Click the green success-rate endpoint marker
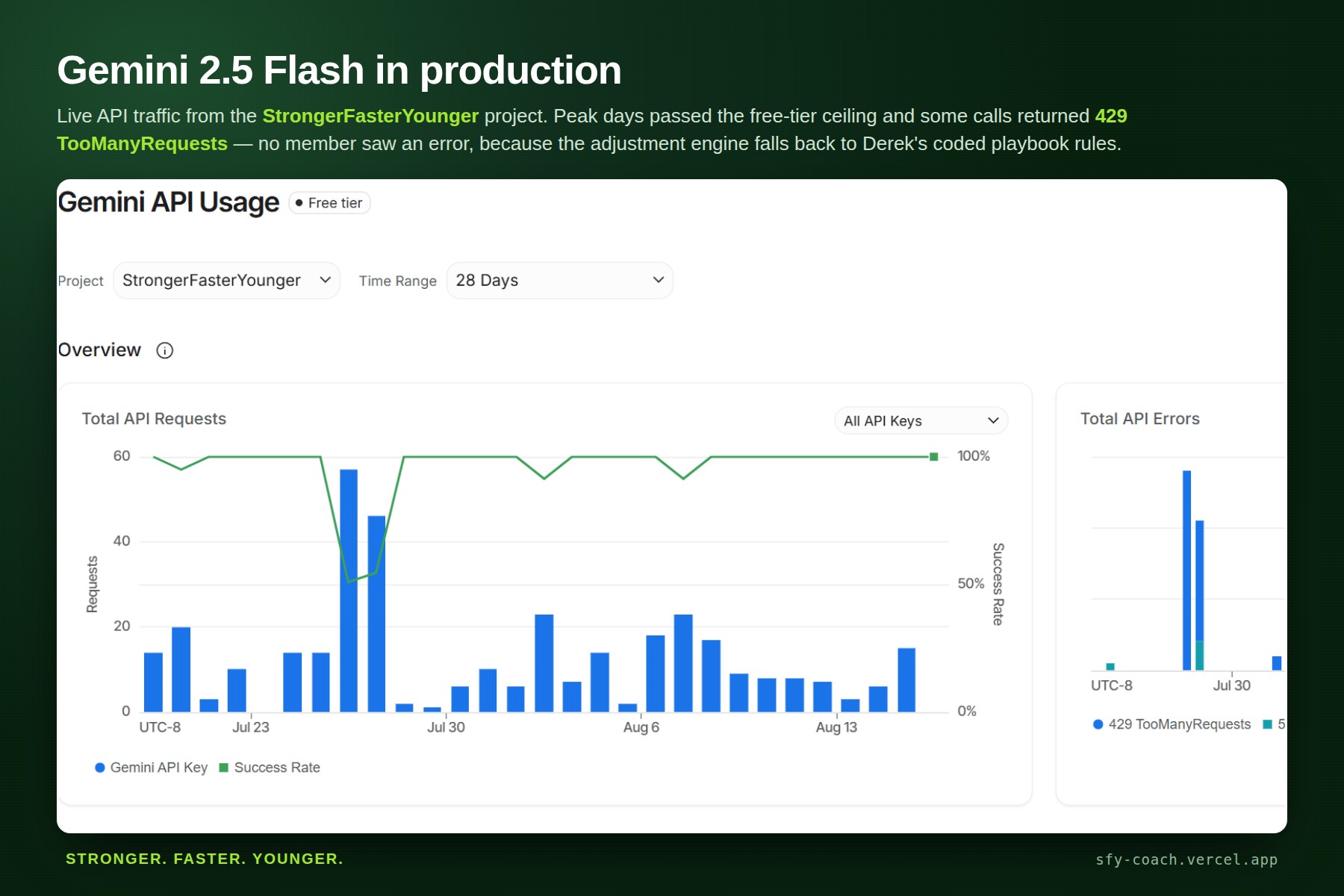The width and height of the screenshot is (1344, 896). point(933,456)
